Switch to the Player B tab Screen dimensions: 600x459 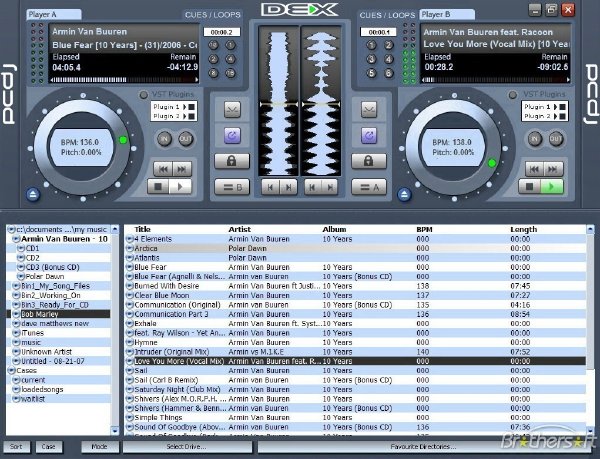(x=447, y=15)
